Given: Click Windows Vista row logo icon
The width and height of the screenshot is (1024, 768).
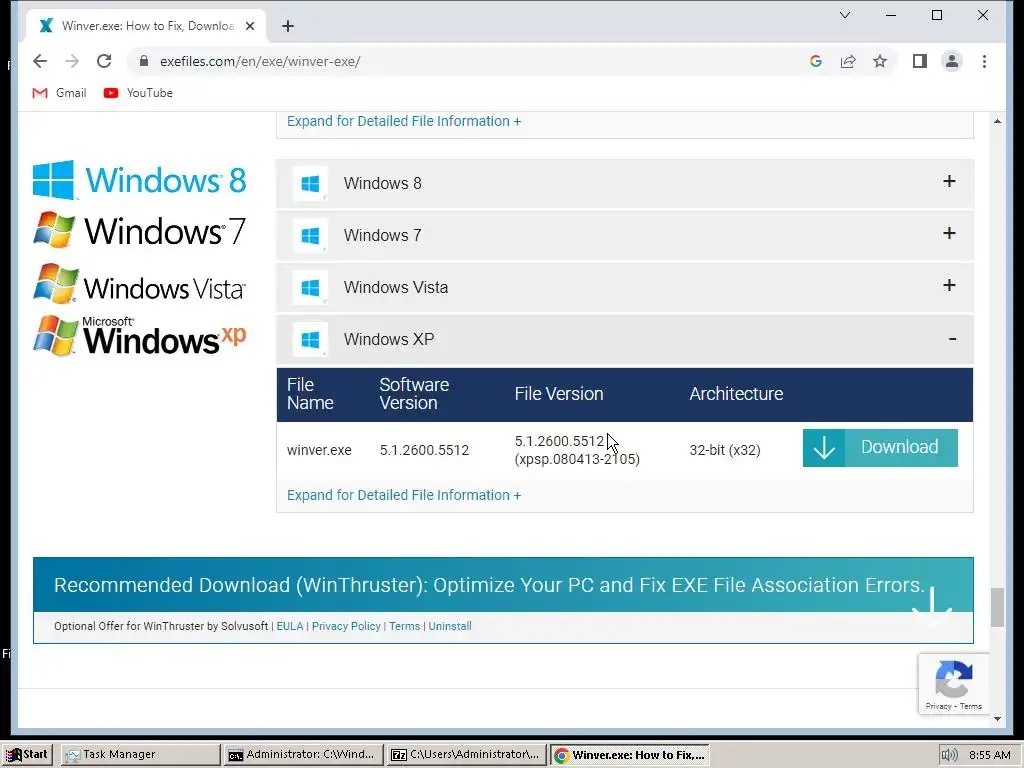Looking at the screenshot, I should click(310, 287).
